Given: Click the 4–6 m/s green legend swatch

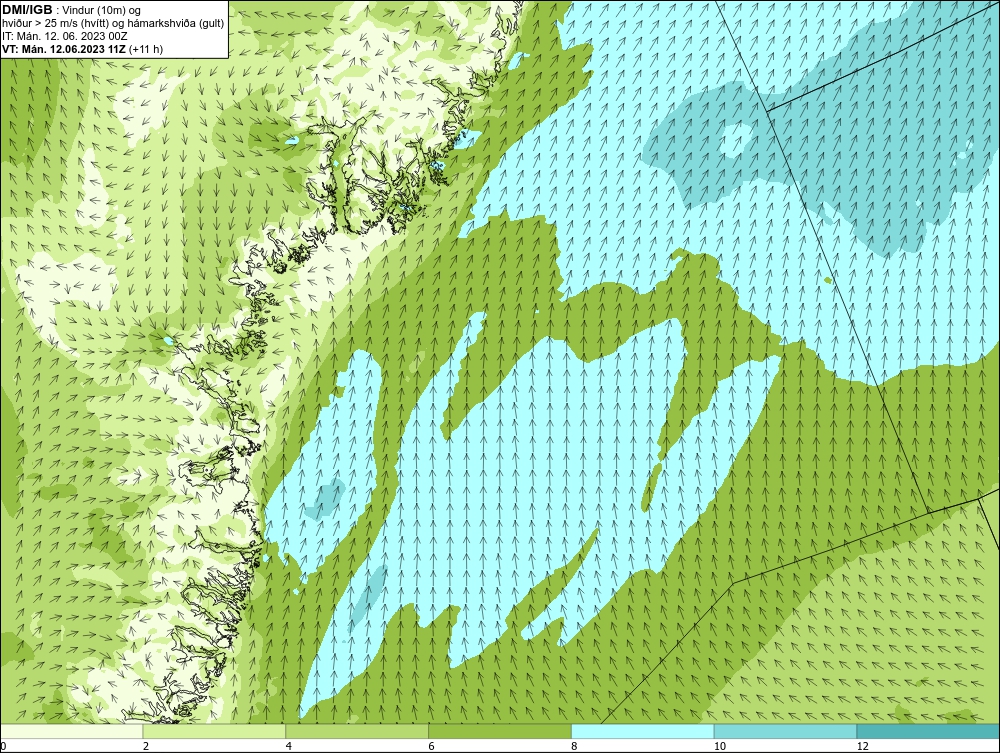Looking at the screenshot, I should pos(357,731).
